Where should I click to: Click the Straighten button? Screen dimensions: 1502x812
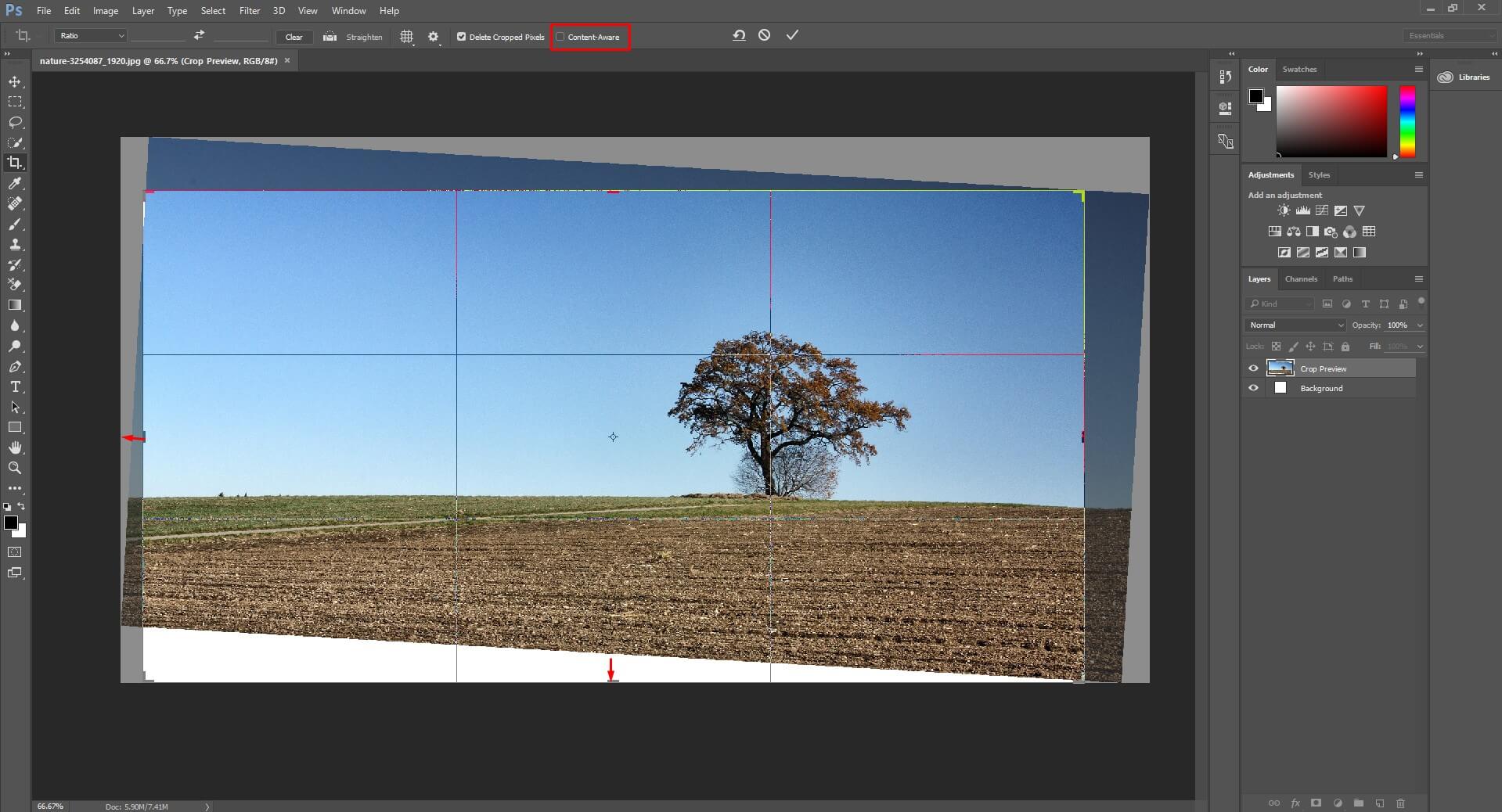click(x=364, y=37)
